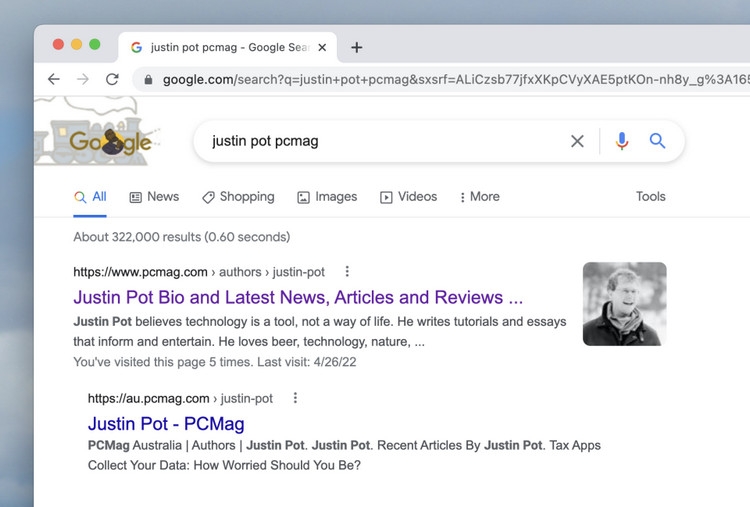Click the Google doodle logo

(97, 131)
